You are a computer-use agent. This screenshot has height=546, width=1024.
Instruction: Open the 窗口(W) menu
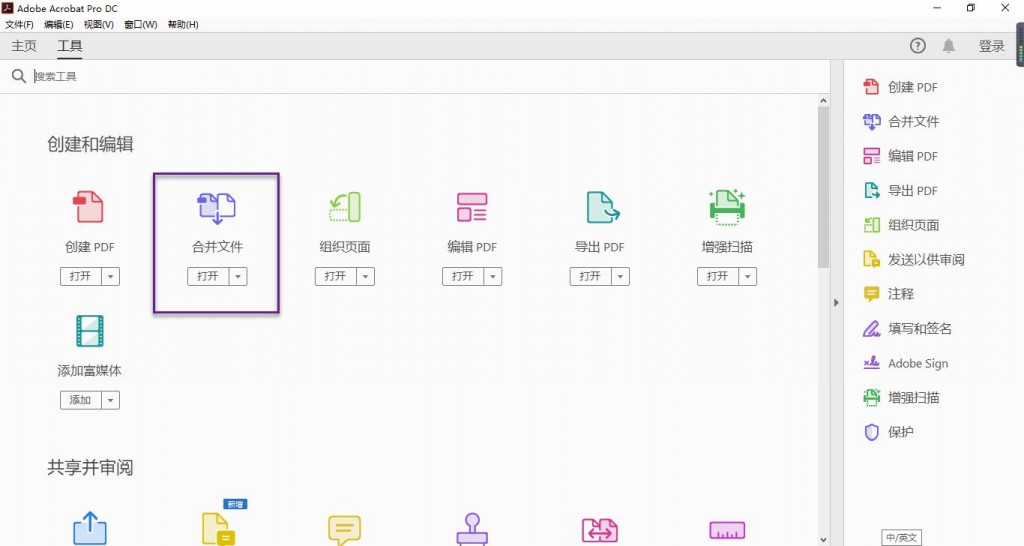point(140,24)
